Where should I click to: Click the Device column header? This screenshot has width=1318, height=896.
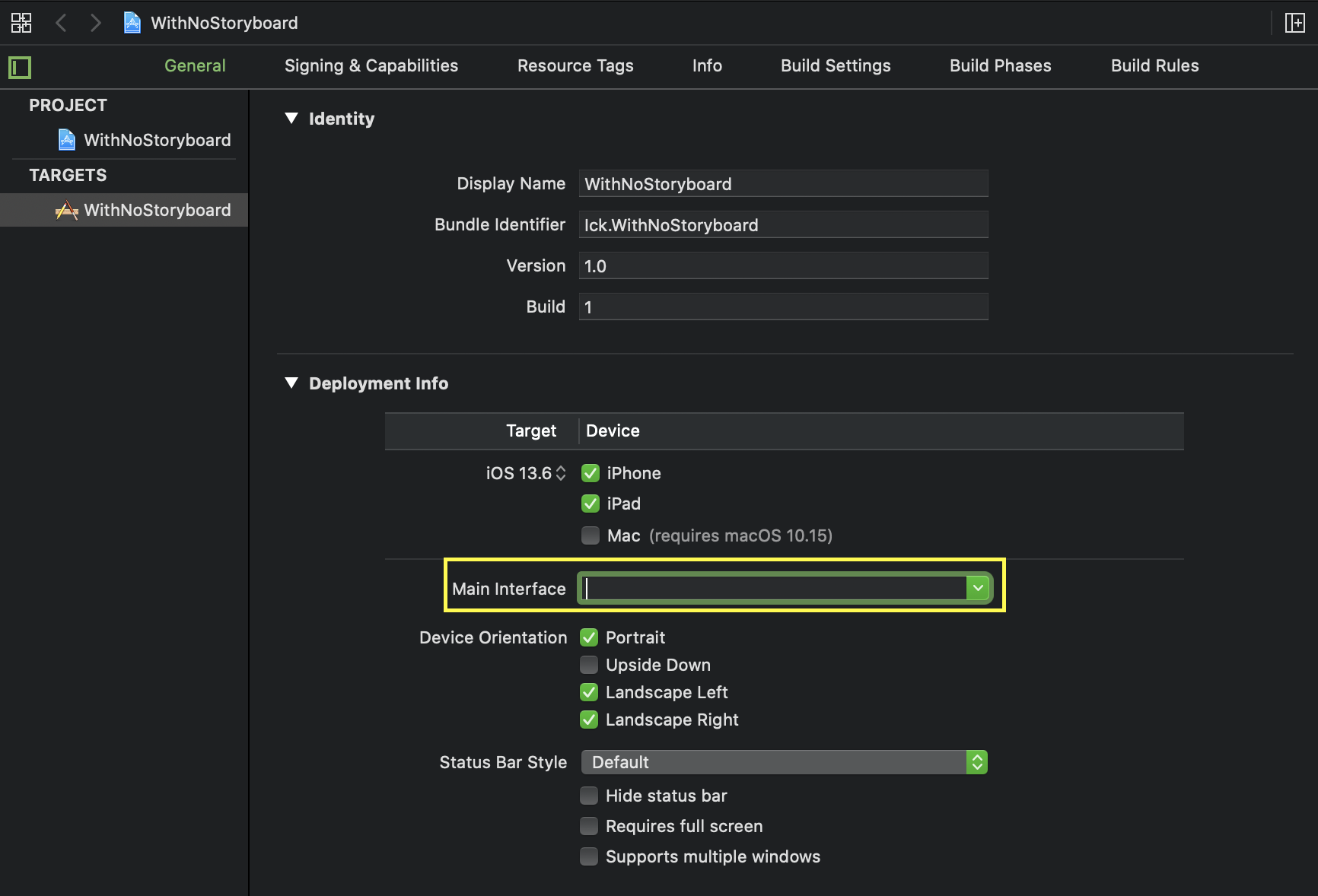pos(613,431)
